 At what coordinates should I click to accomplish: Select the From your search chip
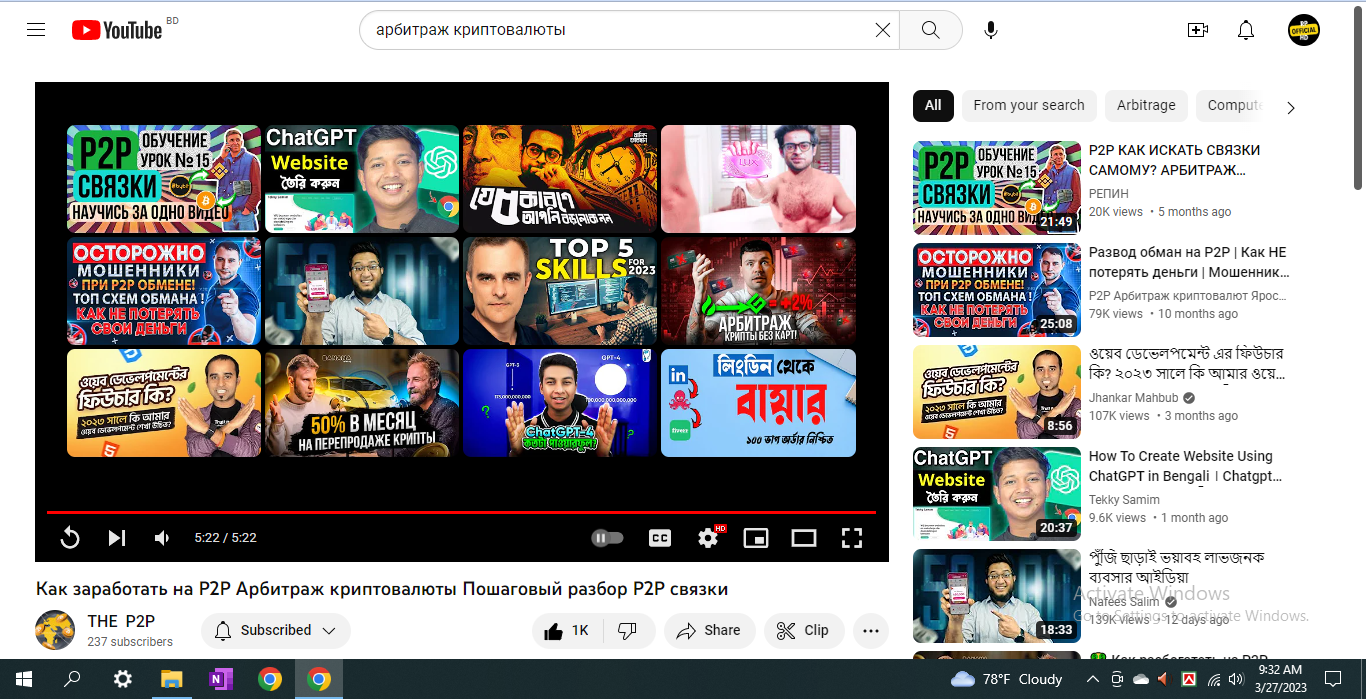point(1028,105)
